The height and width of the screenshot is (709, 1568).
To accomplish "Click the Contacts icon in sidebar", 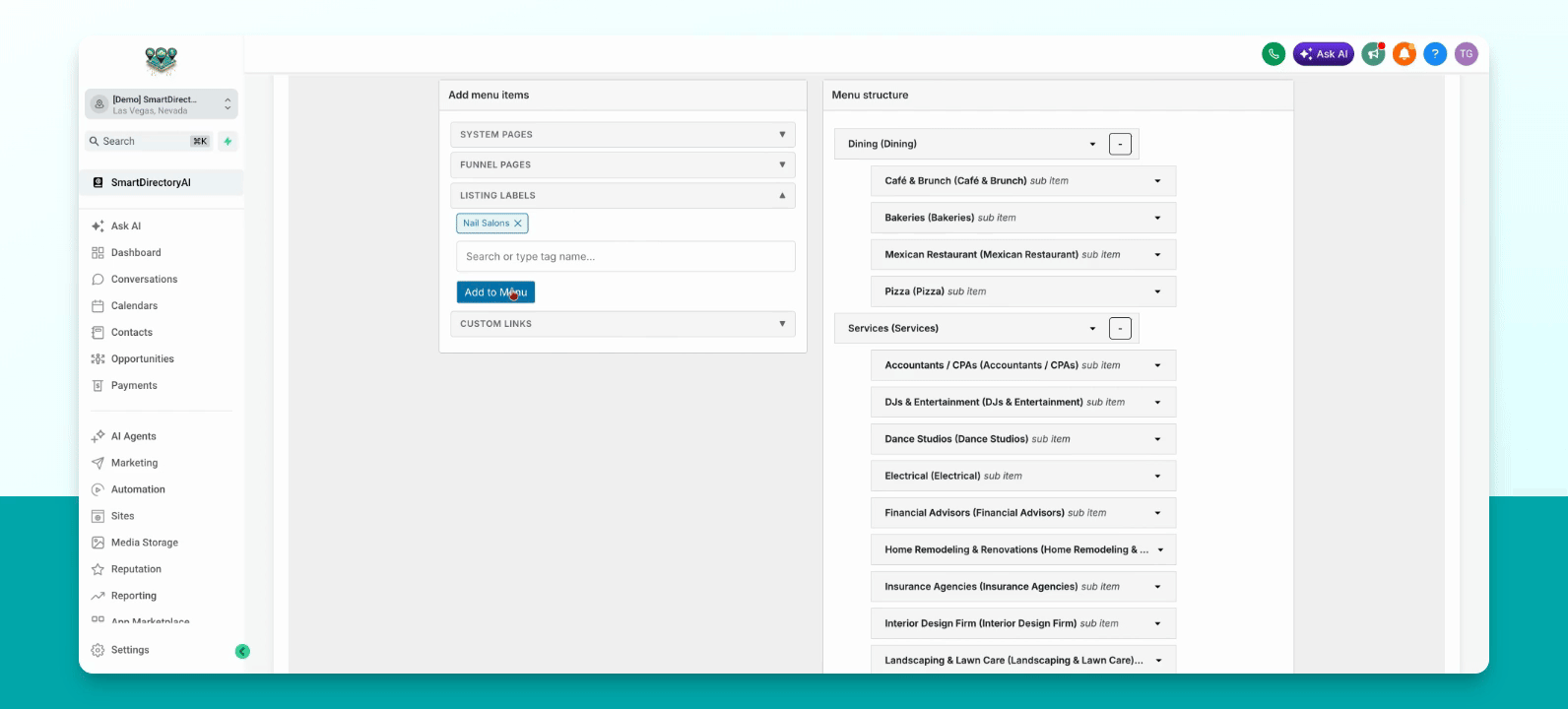I will (98, 333).
